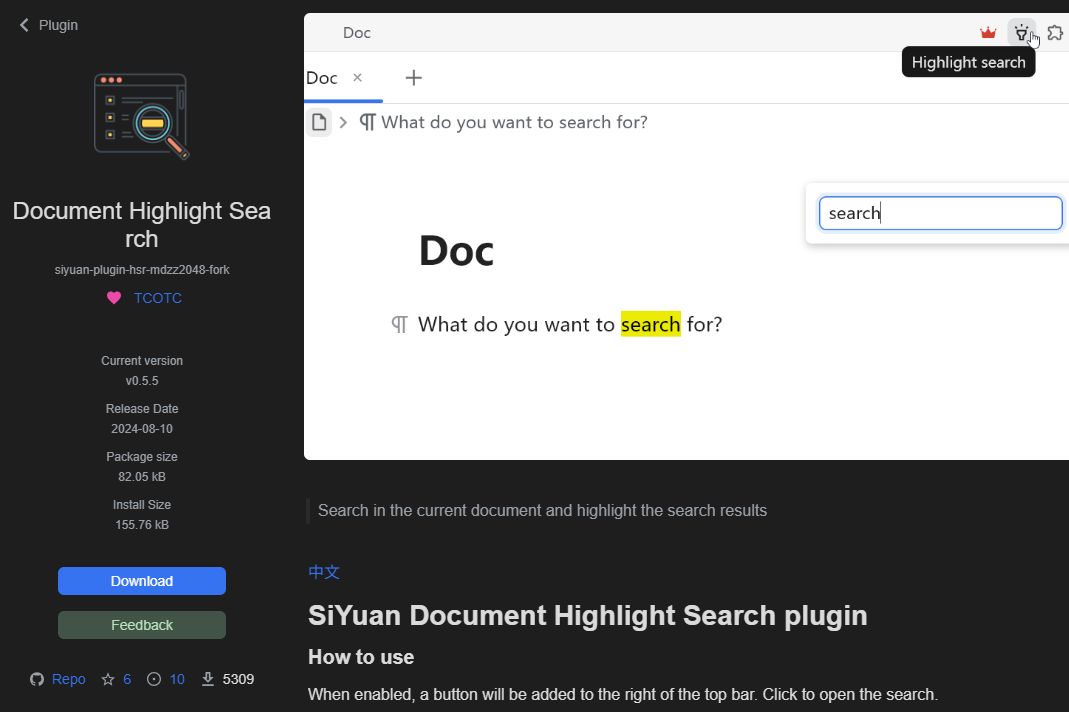1069x712 pixels.
Task: Click the puzzle-piece plugin icon
Action: (x=1054, y=33)
